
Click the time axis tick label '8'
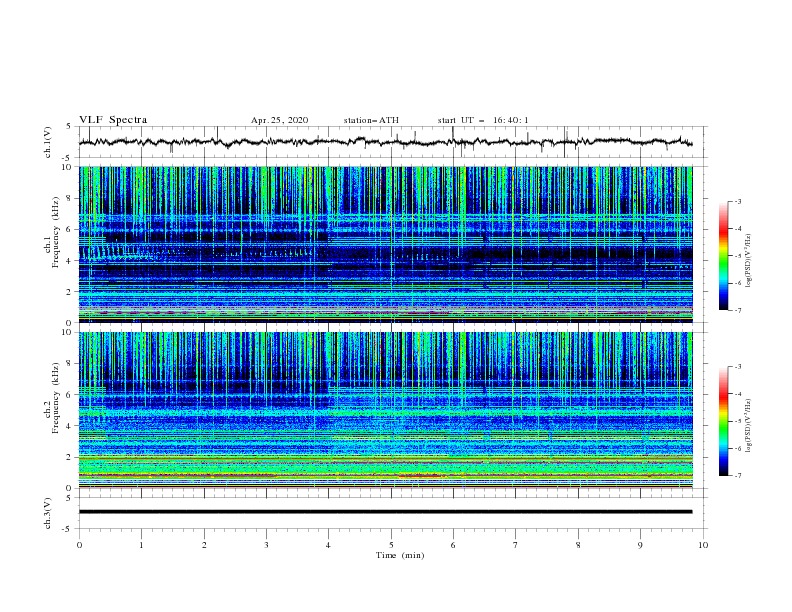pos(578,545)
